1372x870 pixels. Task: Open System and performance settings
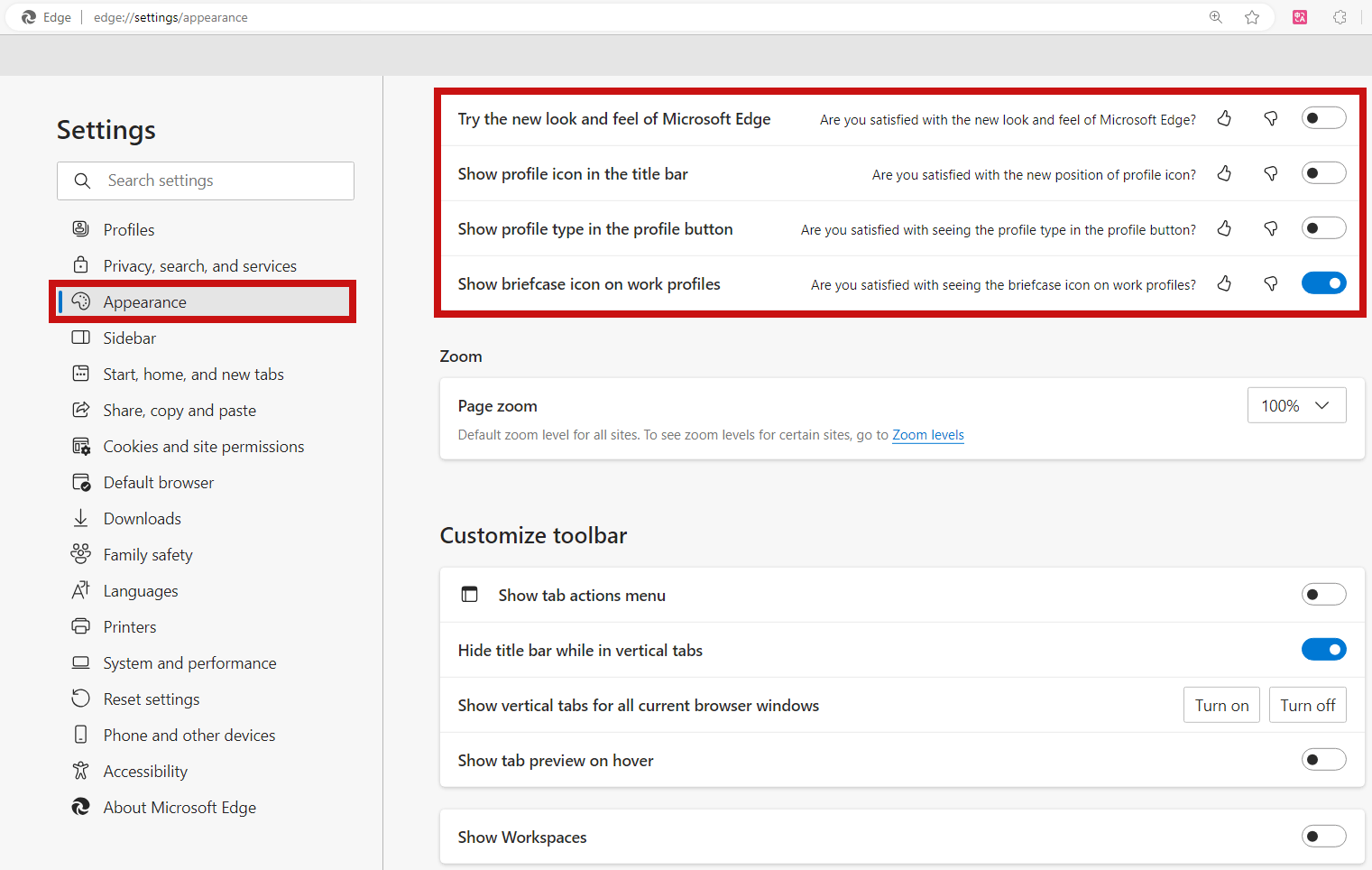[x=189, y=662]
